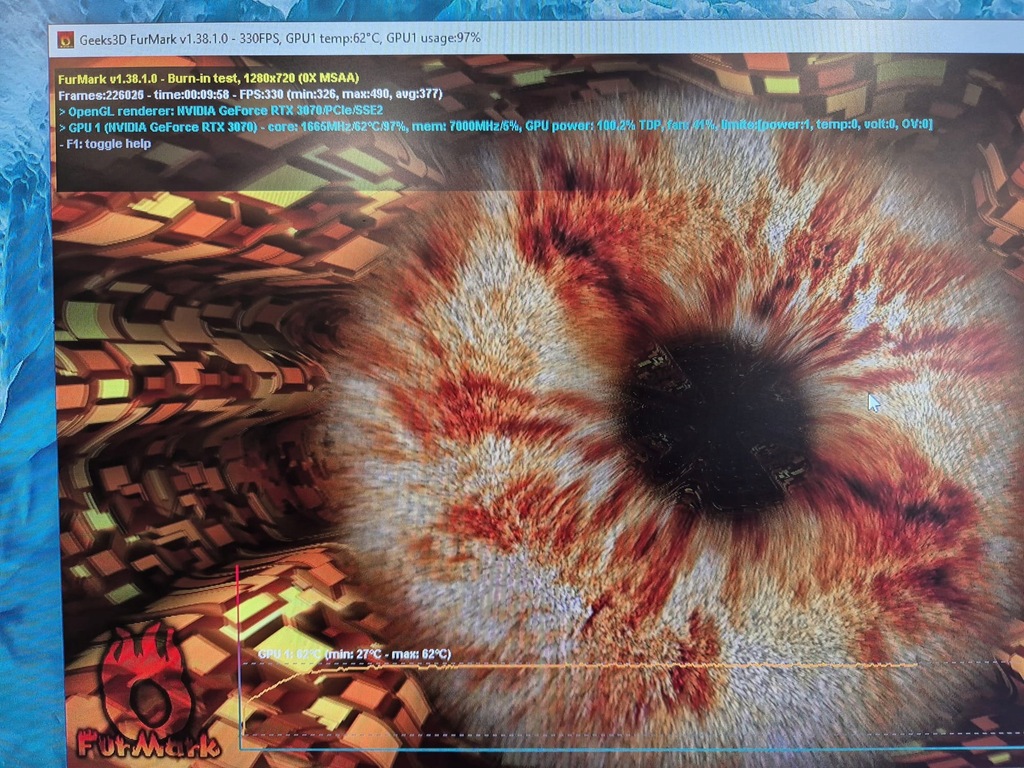1024x768 pixels.
Task: Click the orange GPU temperature graph line
Action: click(x=580, y=667)
